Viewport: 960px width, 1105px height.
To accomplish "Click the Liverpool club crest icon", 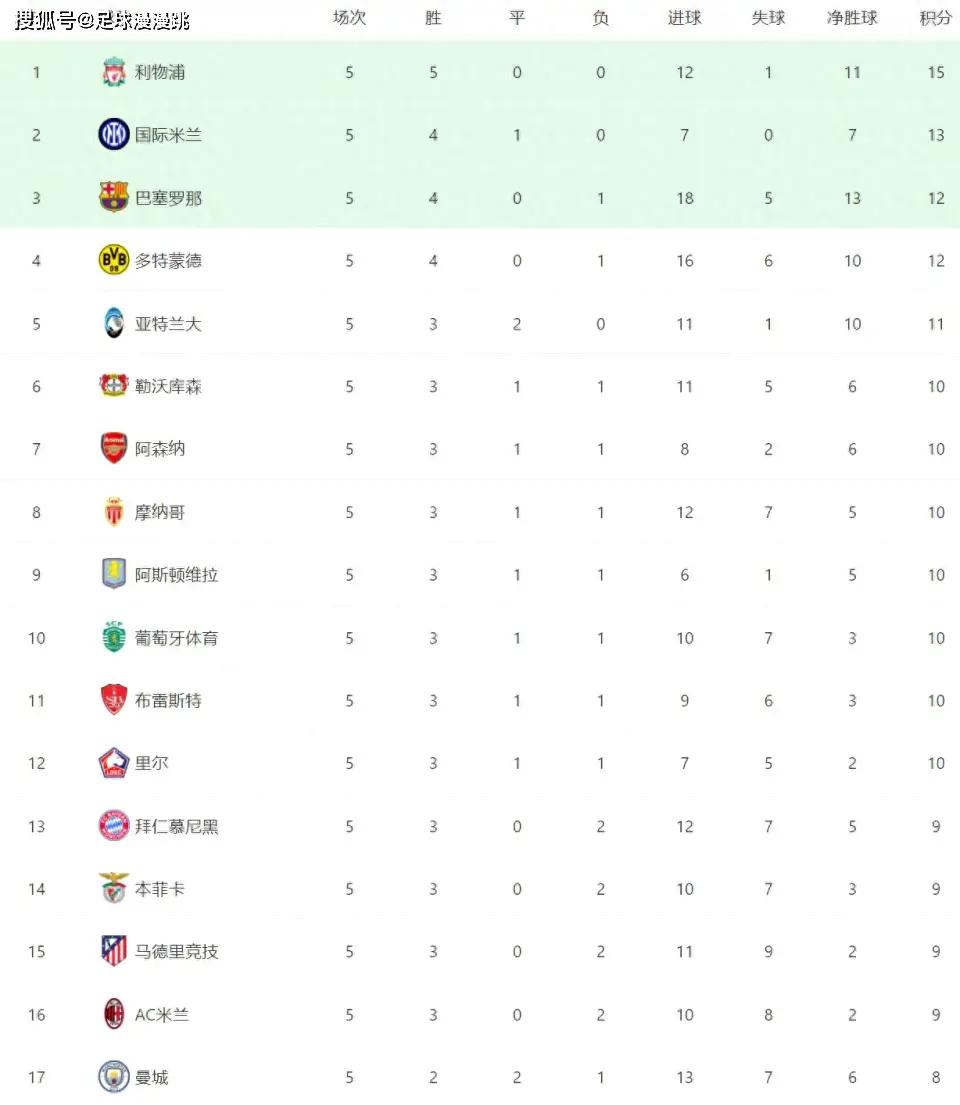I will point(113,72).
